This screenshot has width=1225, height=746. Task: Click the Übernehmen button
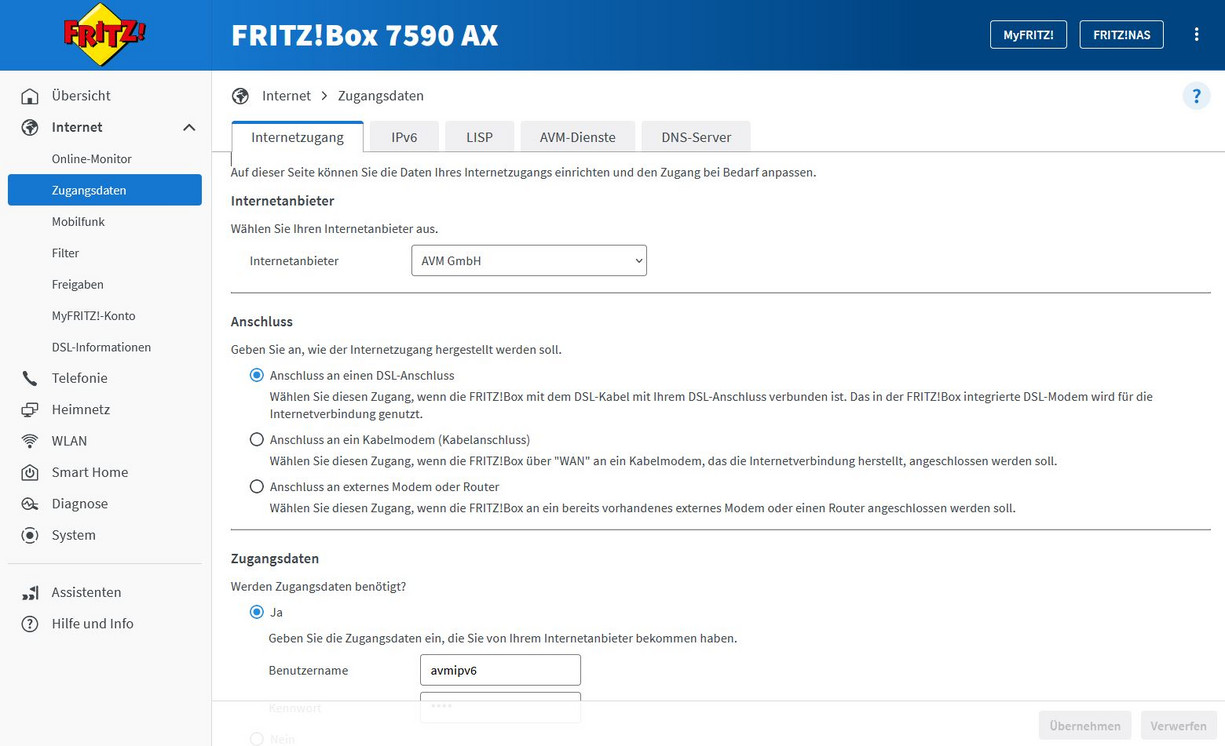point(1085,726)
